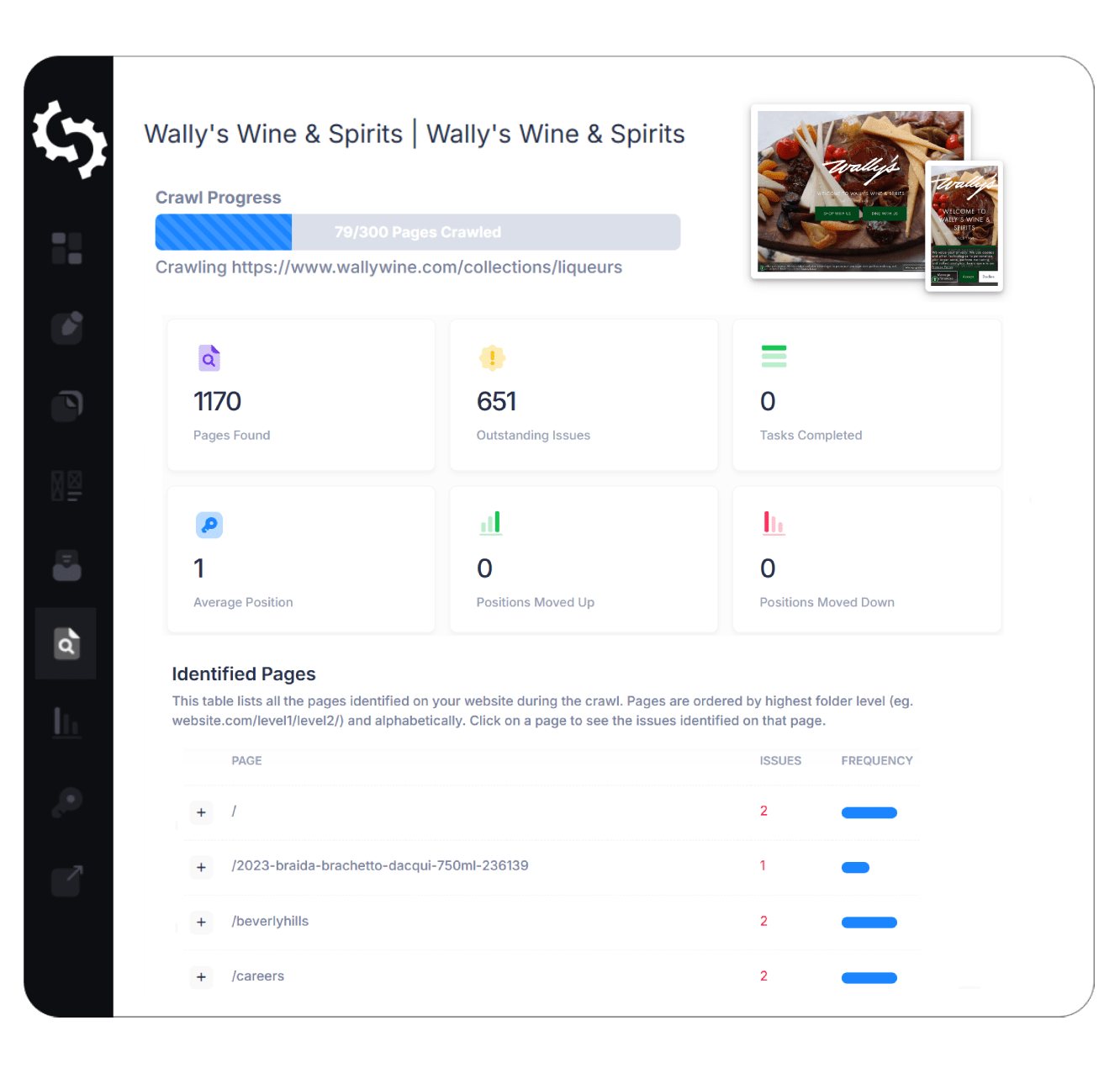The width and height of the screenshot is (1120, 1068).
Task: Open the /careers page link
Action: 258,976
